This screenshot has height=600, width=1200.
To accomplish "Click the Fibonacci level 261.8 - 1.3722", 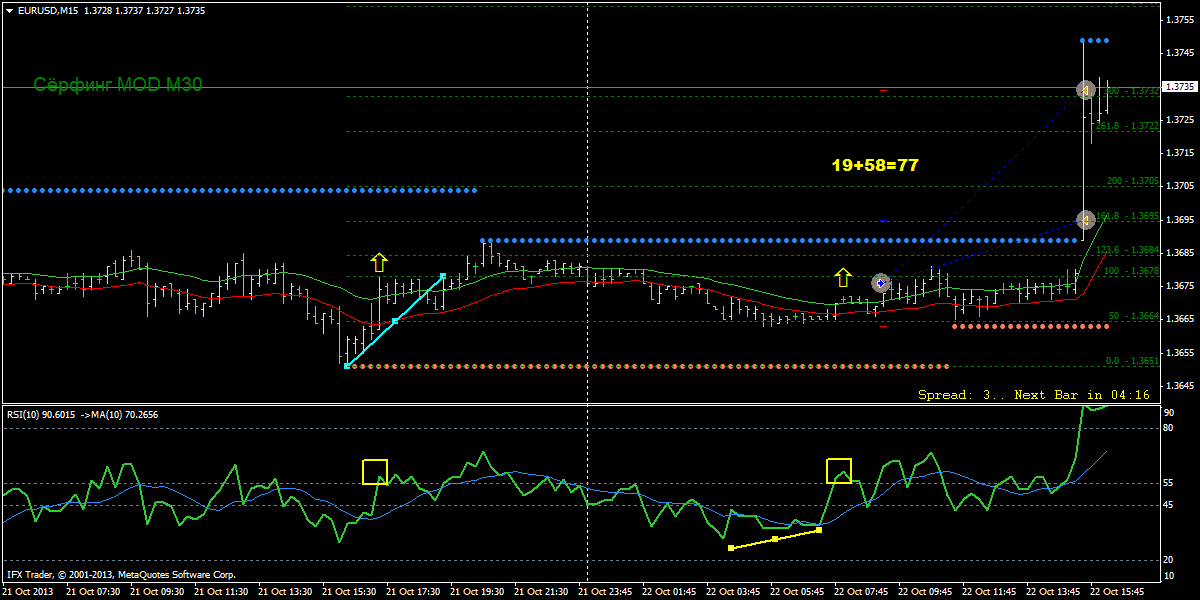I will 1129,126.
